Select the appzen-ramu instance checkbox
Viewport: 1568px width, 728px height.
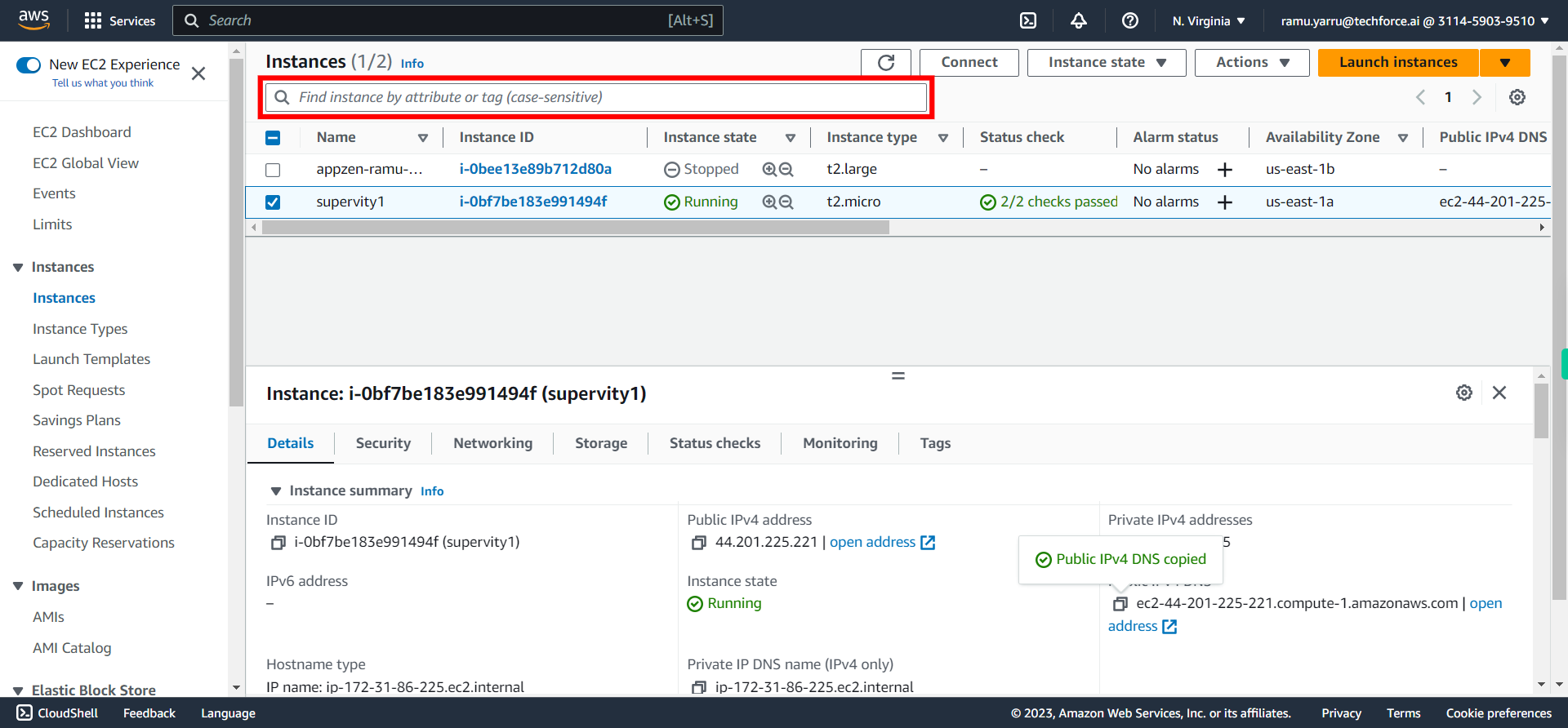[x=273, y=170]
